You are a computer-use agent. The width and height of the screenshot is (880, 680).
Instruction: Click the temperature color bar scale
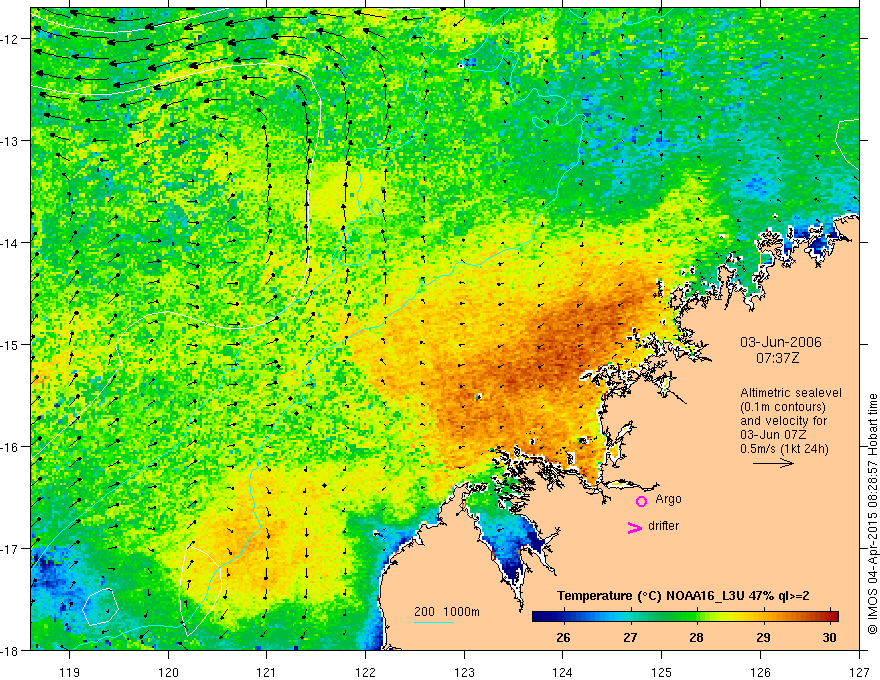point(685,617)
